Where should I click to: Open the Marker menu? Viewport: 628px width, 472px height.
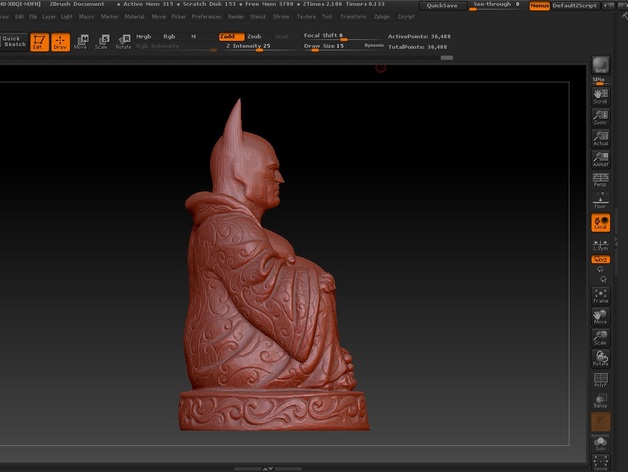(x=109, y=17)
